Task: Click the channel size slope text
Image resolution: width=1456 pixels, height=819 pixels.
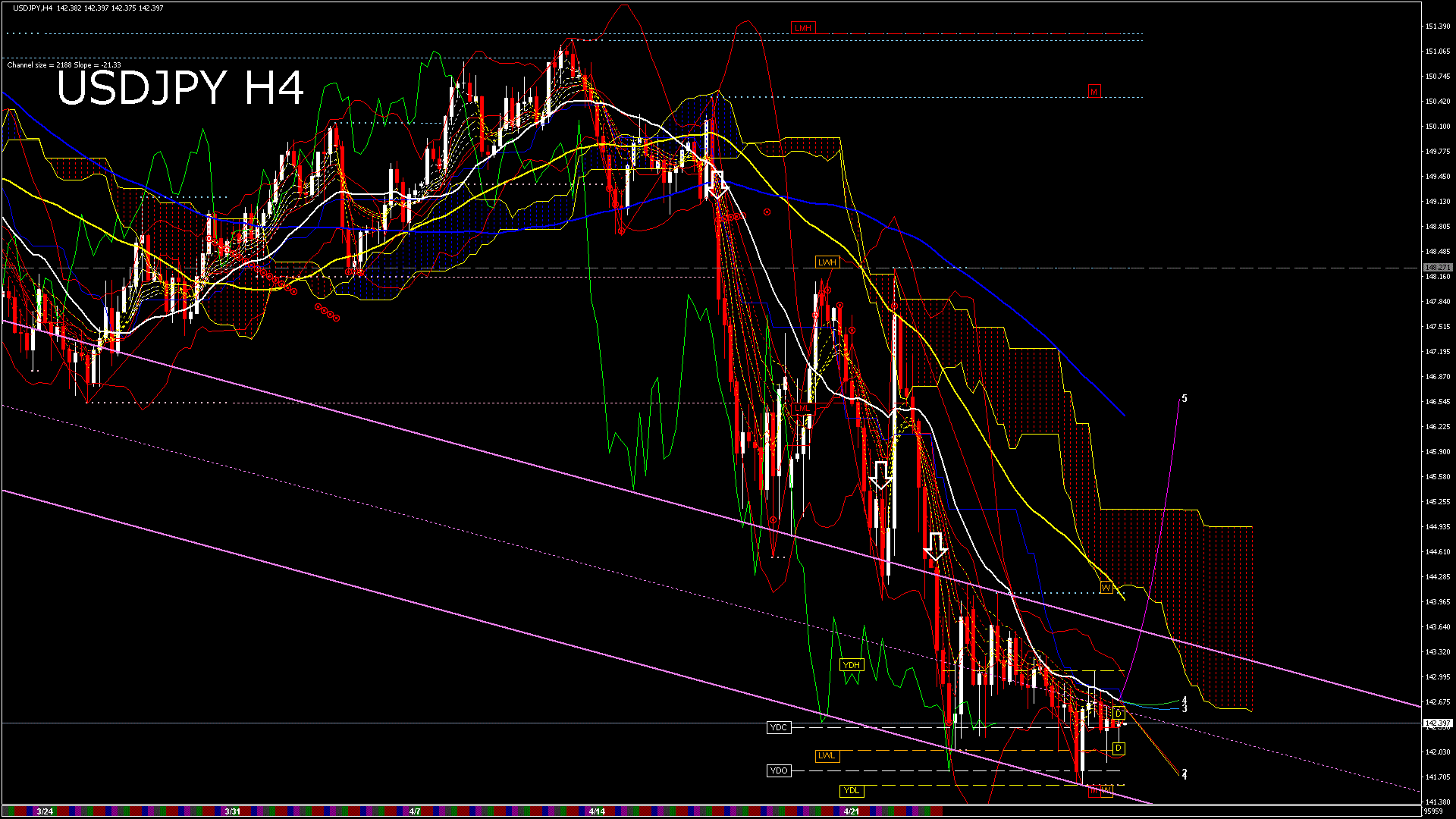Action: coord(64,65)
